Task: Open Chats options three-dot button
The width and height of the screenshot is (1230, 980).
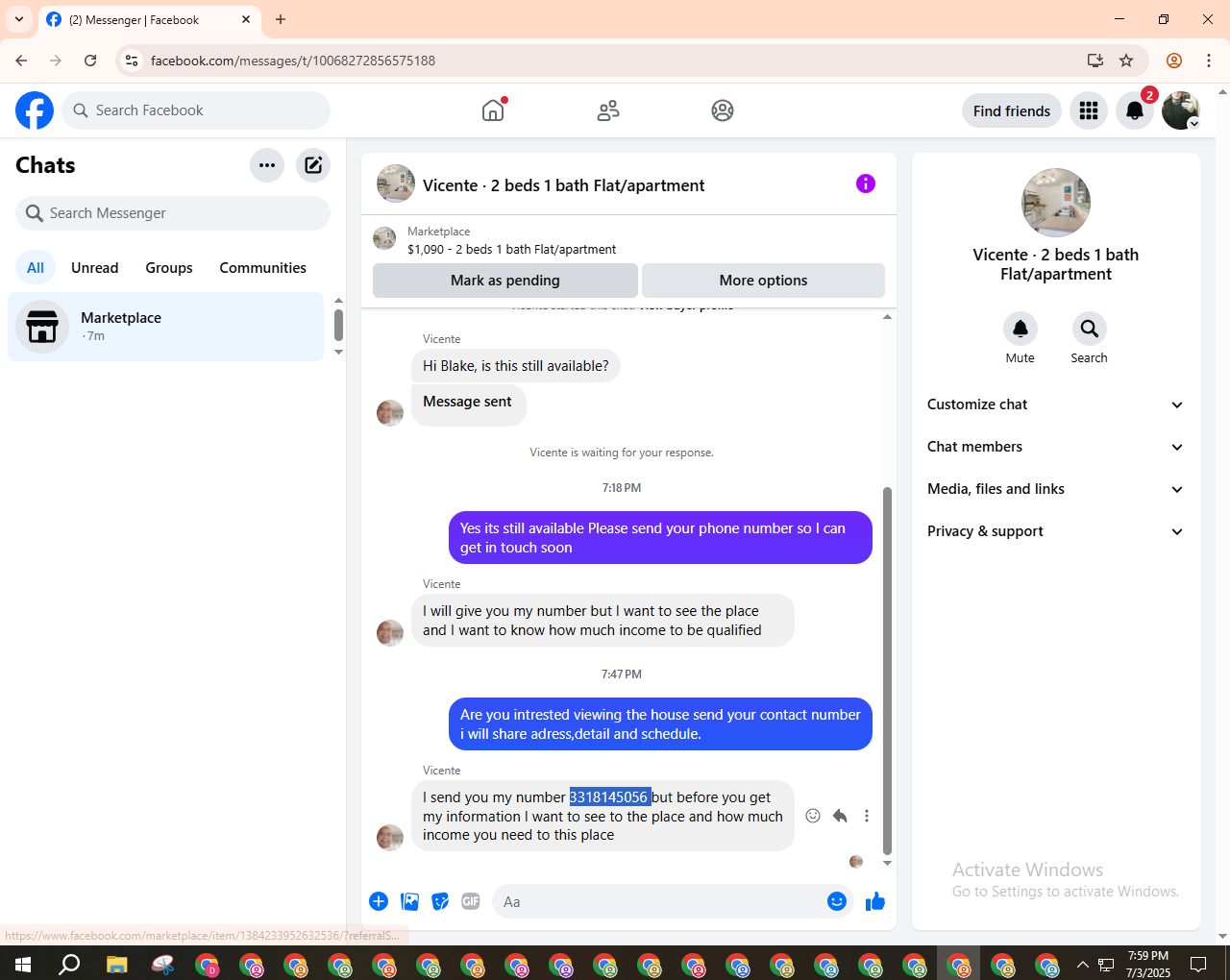Action: tap(267, 165)
